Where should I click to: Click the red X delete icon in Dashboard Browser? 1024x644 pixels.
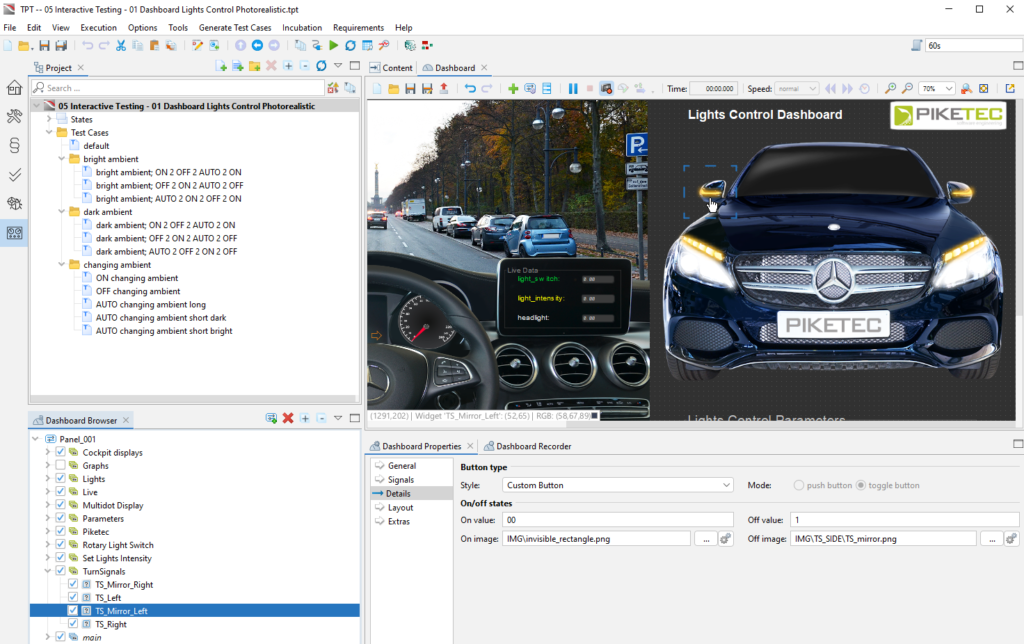[x=288, y=418]
